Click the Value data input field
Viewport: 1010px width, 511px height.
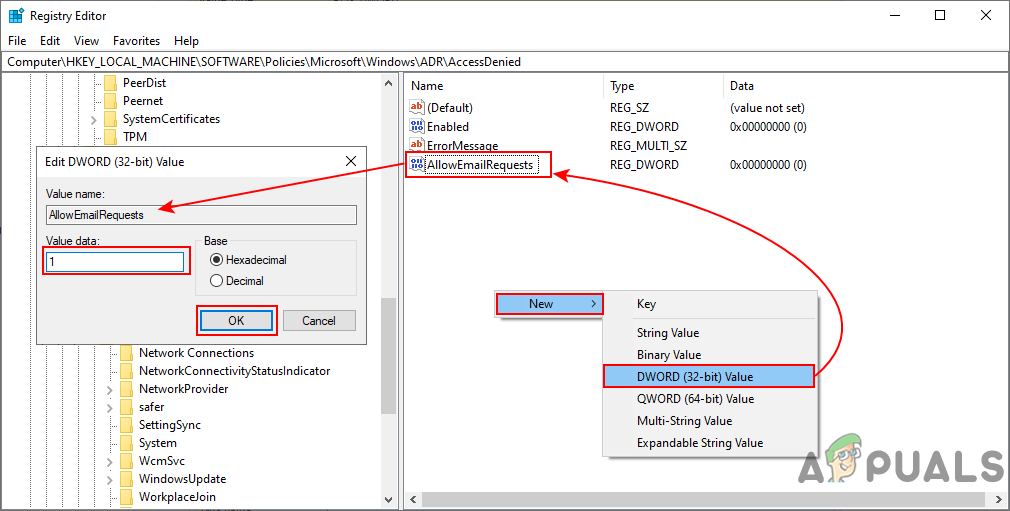point(115,262)
